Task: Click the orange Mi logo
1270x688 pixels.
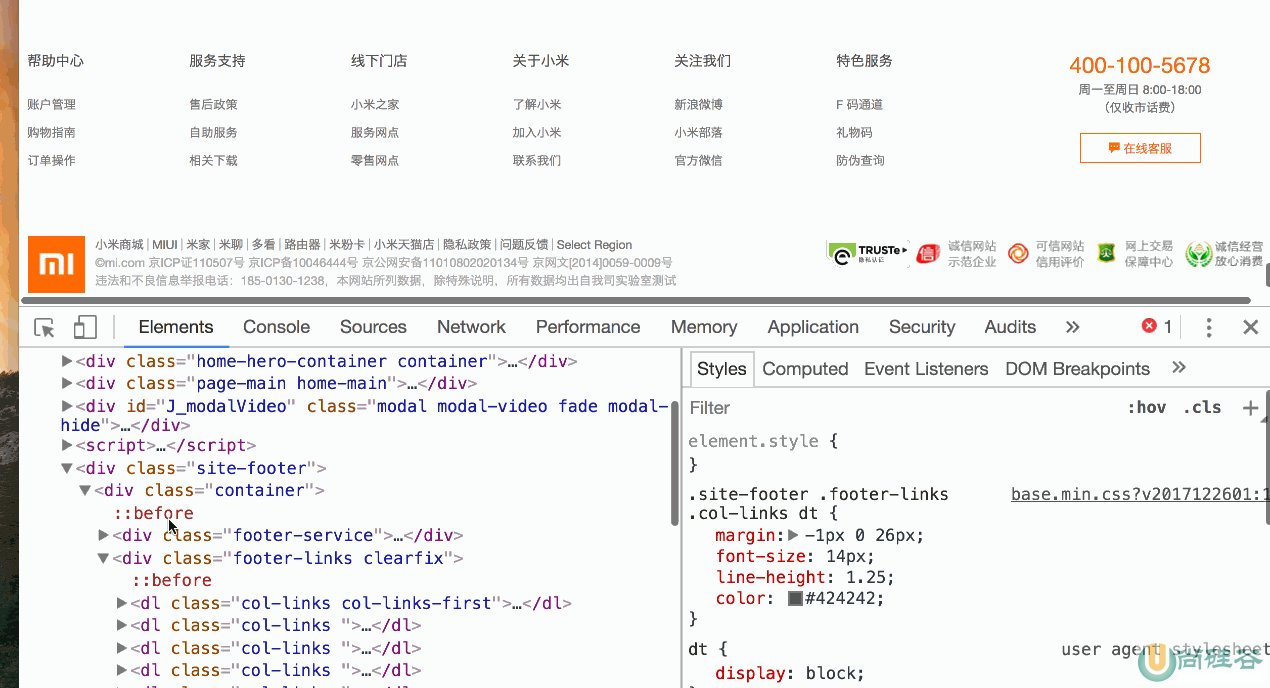Action: pos(56,264)
